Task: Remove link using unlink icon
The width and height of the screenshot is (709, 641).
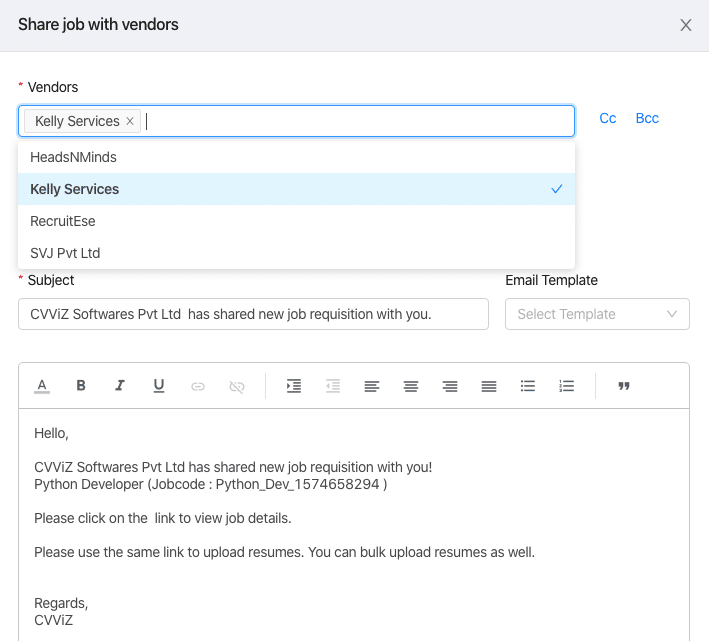Action: point(237,386)
